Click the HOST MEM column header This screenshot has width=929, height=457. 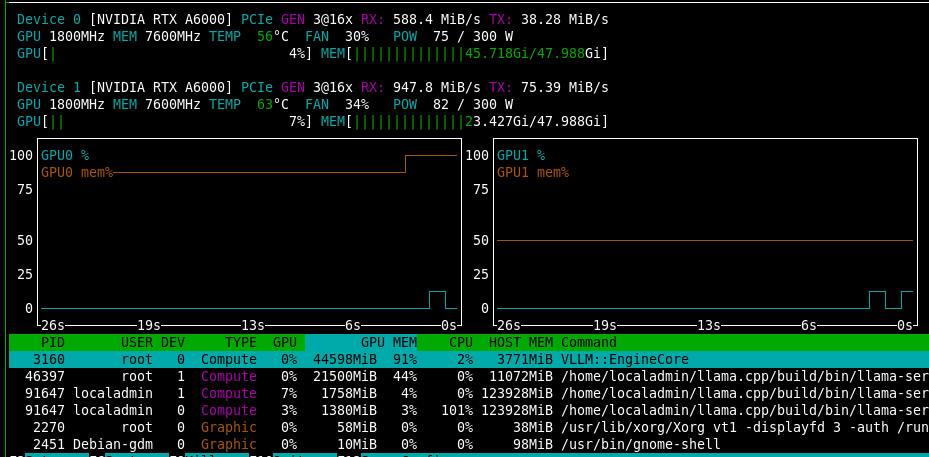click(521, 342)
